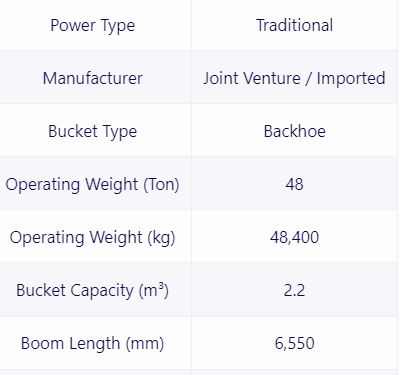Click the word Capacity in the table
This screenshot has height=375, width=400.
102,291
